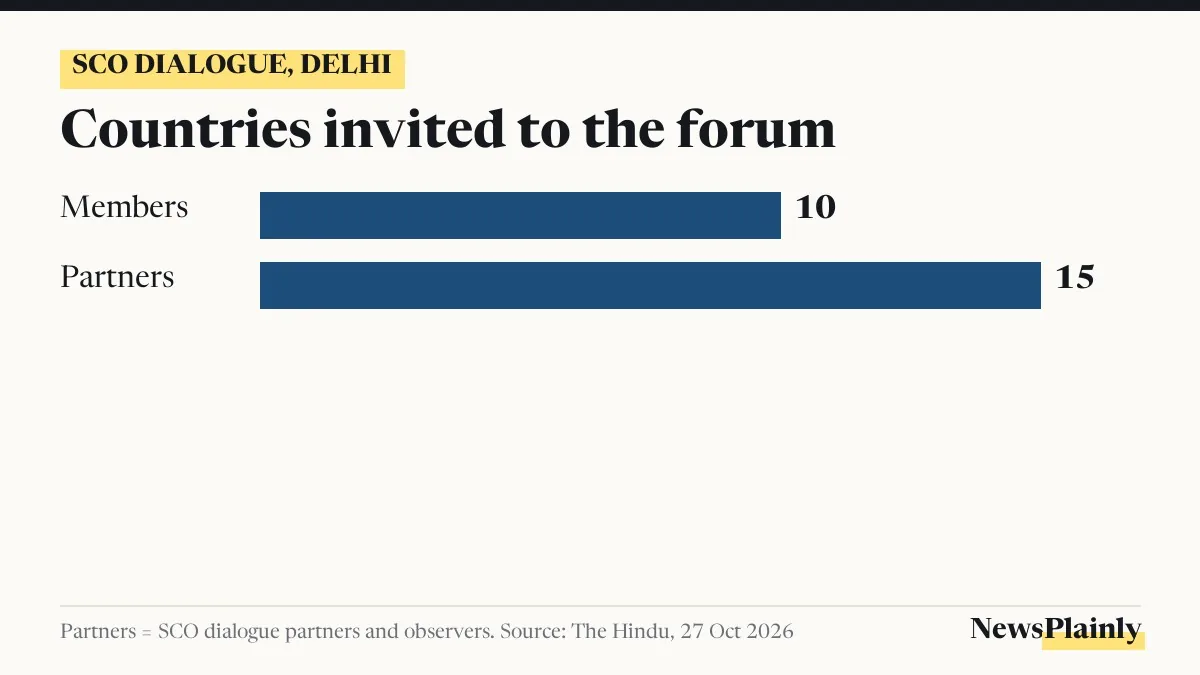
Task: Click the SCO DIALOGUE, DELHI tag
Action: (232, 68)
